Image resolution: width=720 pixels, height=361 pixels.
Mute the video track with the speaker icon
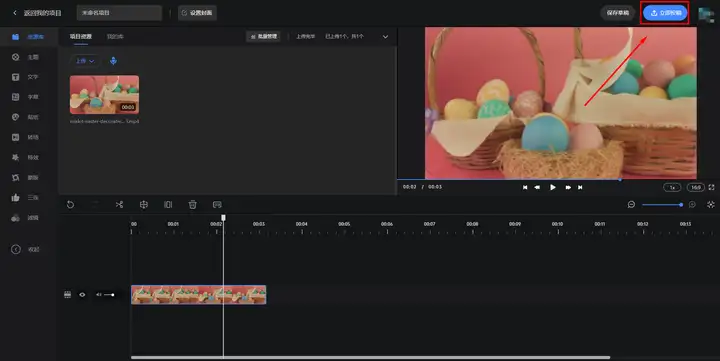(x=98, y=295)
